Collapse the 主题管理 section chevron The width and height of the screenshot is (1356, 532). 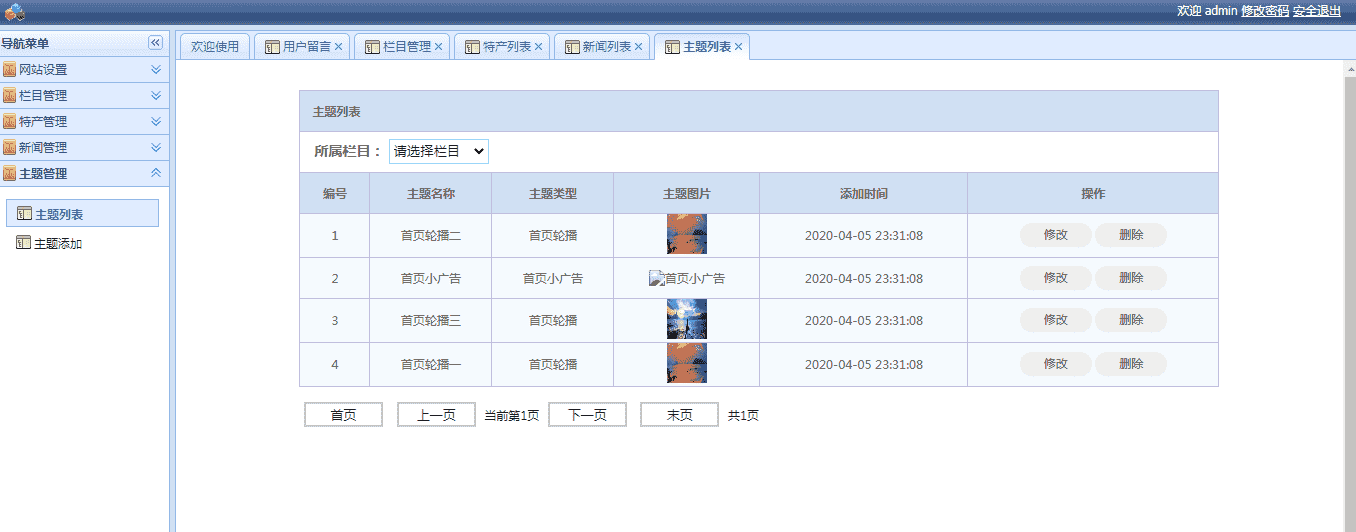155,174
